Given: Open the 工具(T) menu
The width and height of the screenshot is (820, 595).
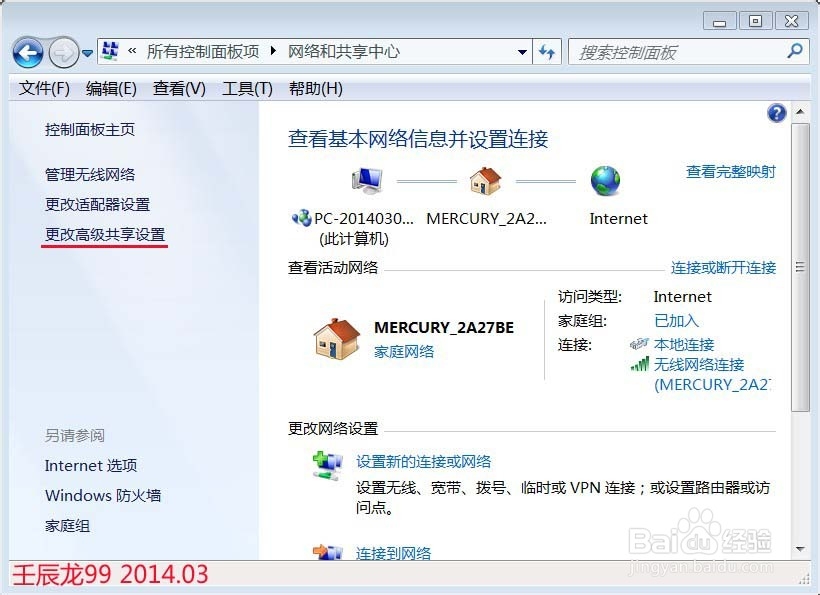Looking at the screenshot, I should coord(247,88).
